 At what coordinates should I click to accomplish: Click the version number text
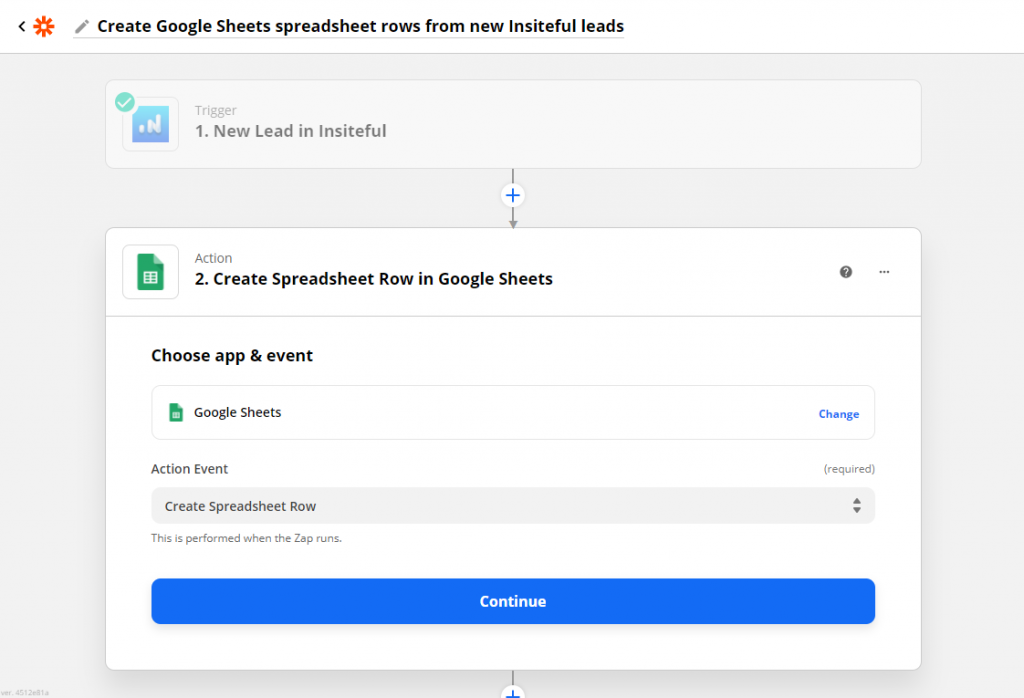[x=25, y=693]
